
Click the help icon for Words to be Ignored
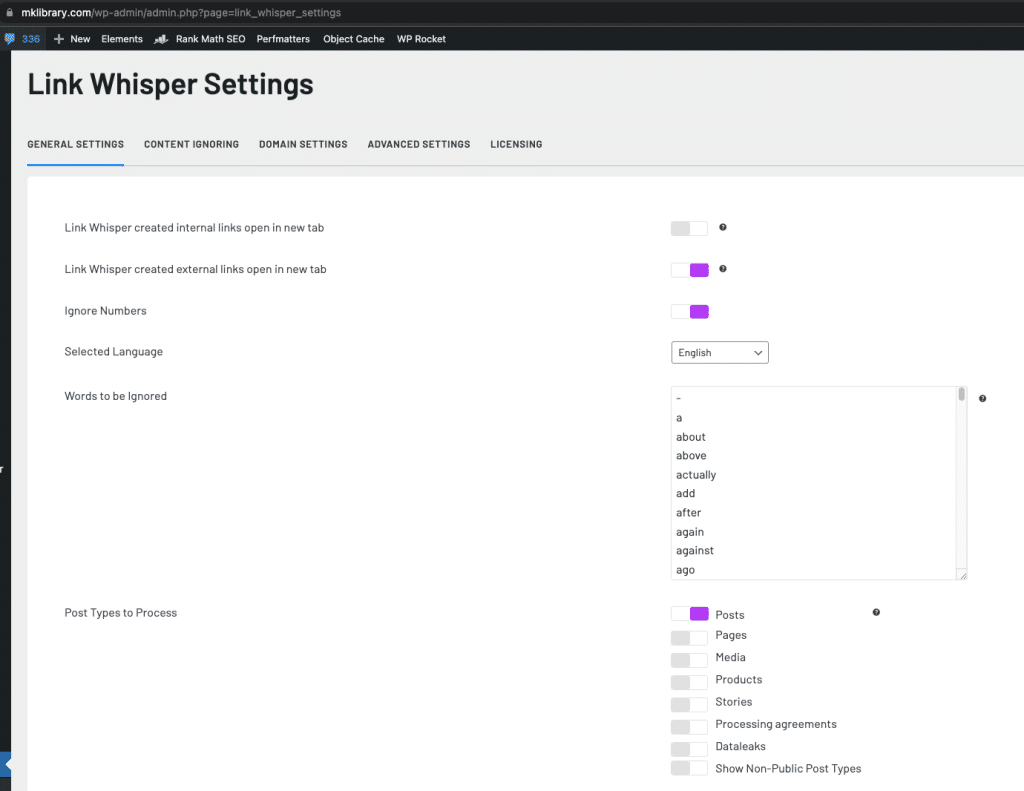pyautogui.click(x=982, y=397)
